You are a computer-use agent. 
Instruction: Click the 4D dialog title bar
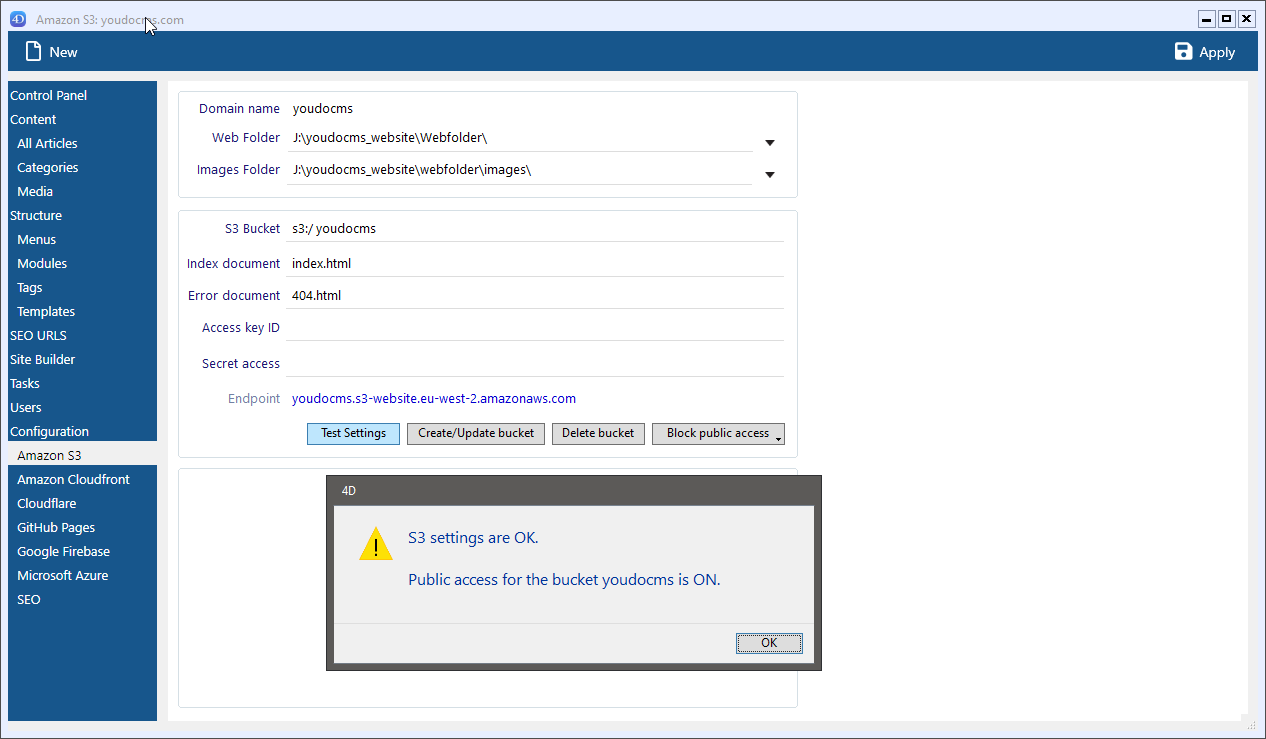[574, 491]
